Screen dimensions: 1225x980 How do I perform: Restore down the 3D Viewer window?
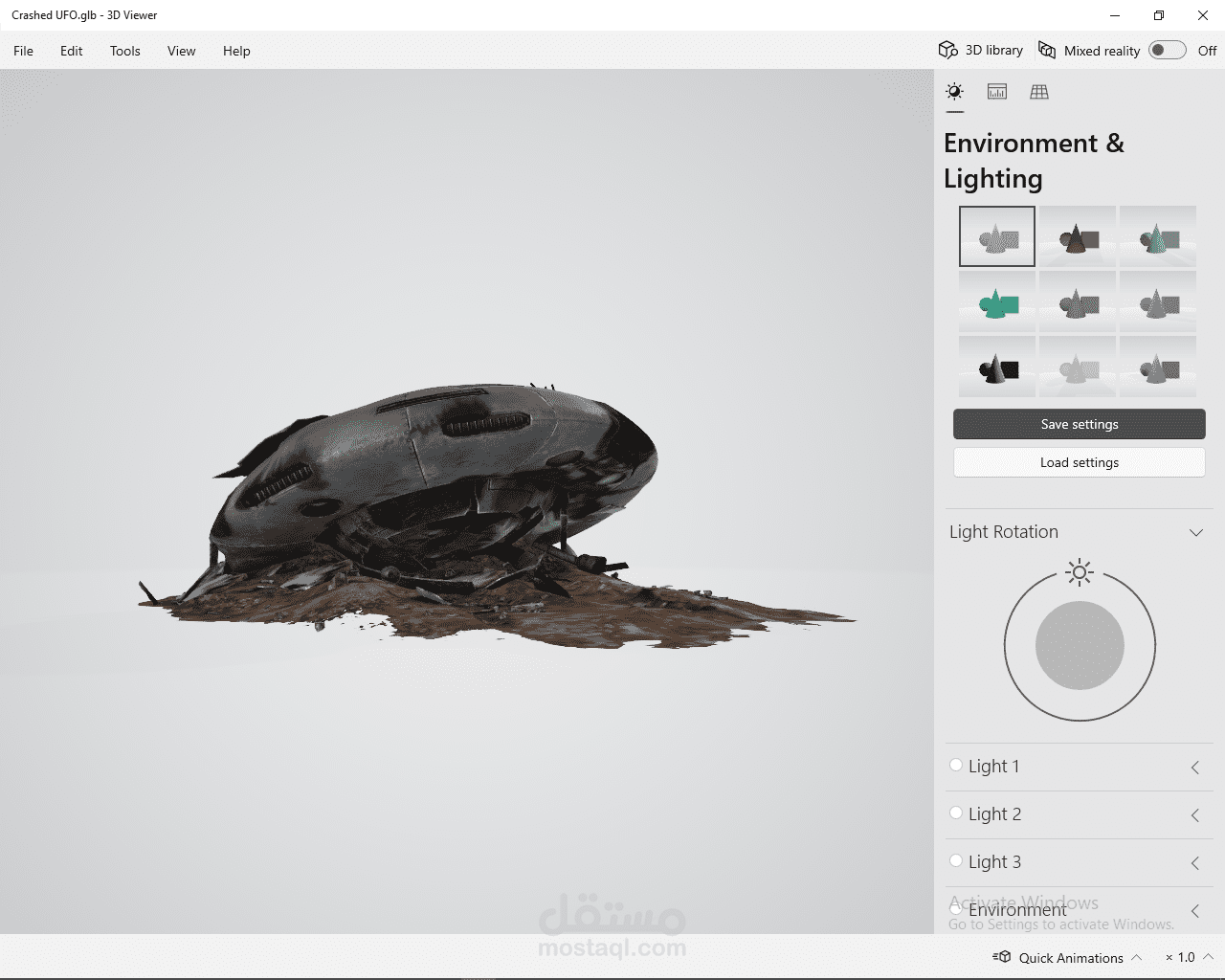point(1159,15)
